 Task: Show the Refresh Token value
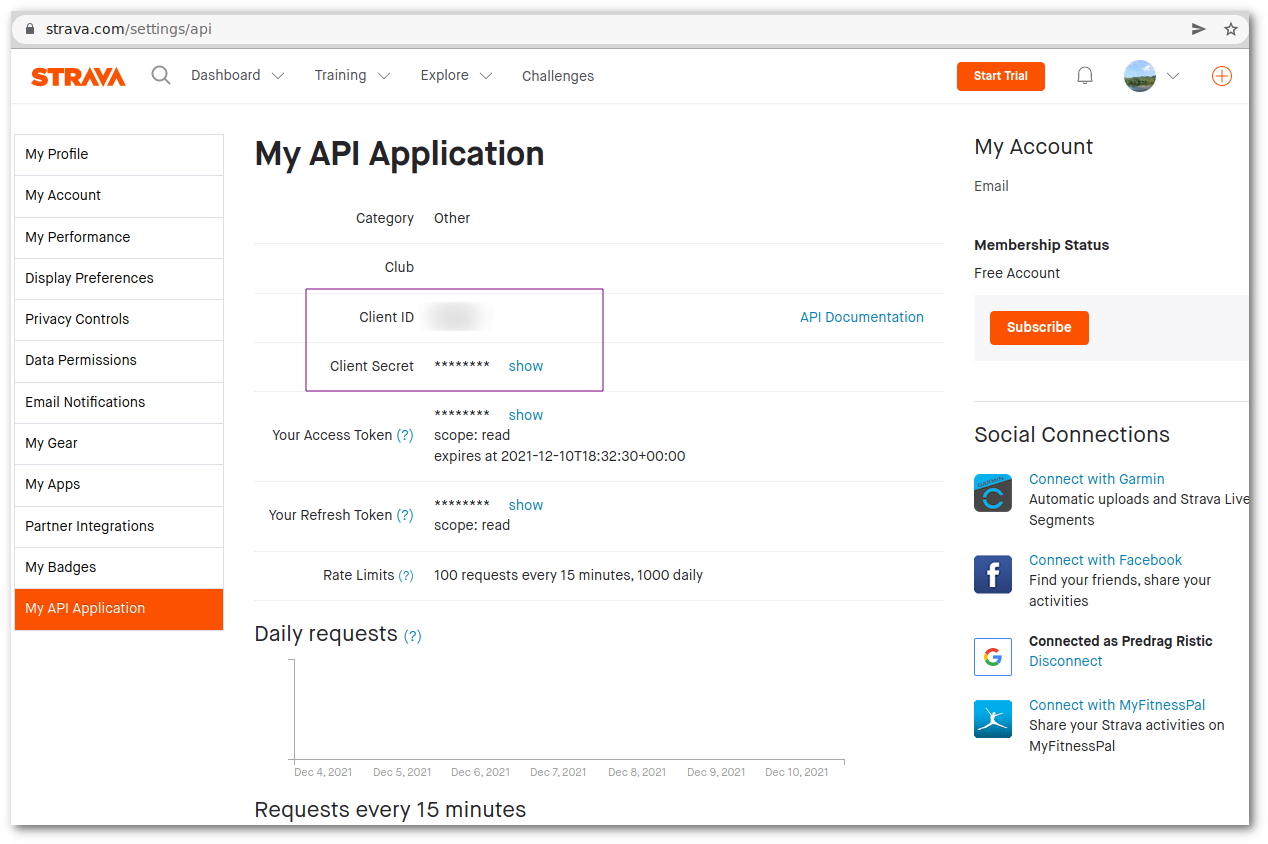click(x=526, y=505)
